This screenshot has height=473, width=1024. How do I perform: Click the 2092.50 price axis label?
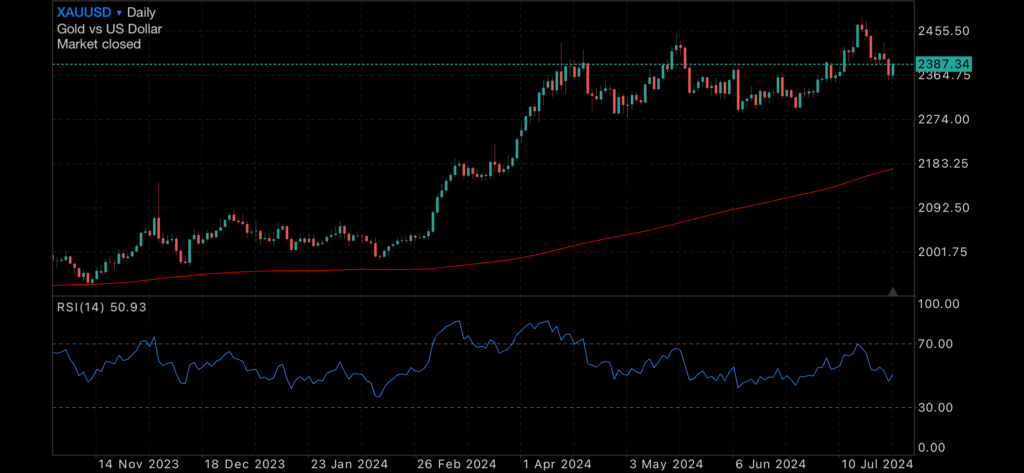tap(944, 208)
